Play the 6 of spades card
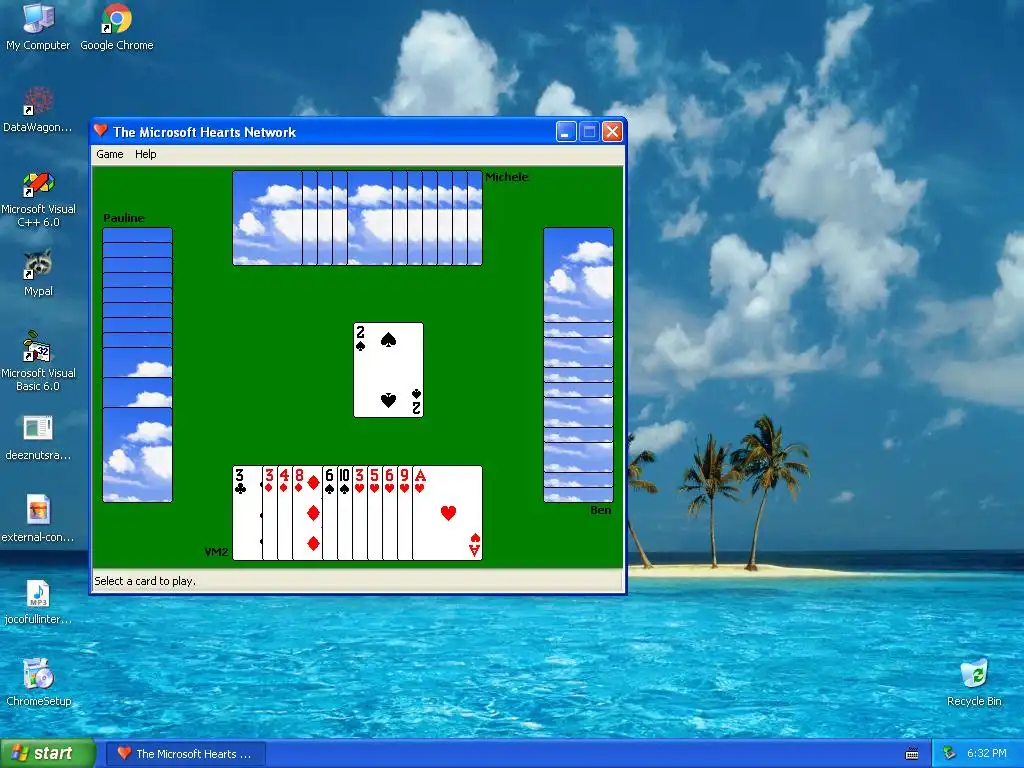The height and width of the screenshot is (768, 1024). coord(330,513)
